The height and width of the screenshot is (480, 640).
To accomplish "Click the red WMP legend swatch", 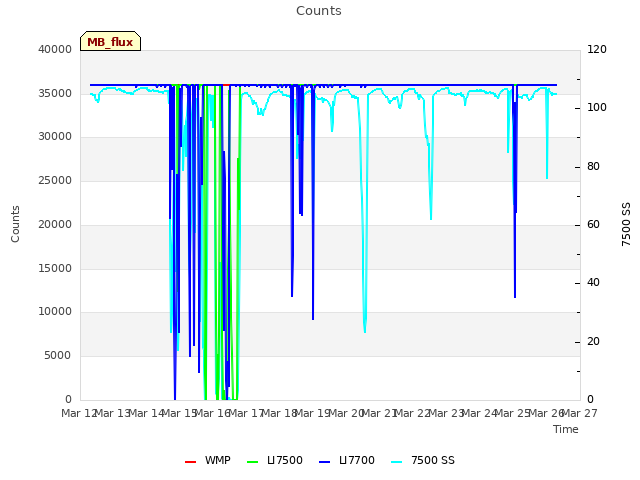I will 190,462.
